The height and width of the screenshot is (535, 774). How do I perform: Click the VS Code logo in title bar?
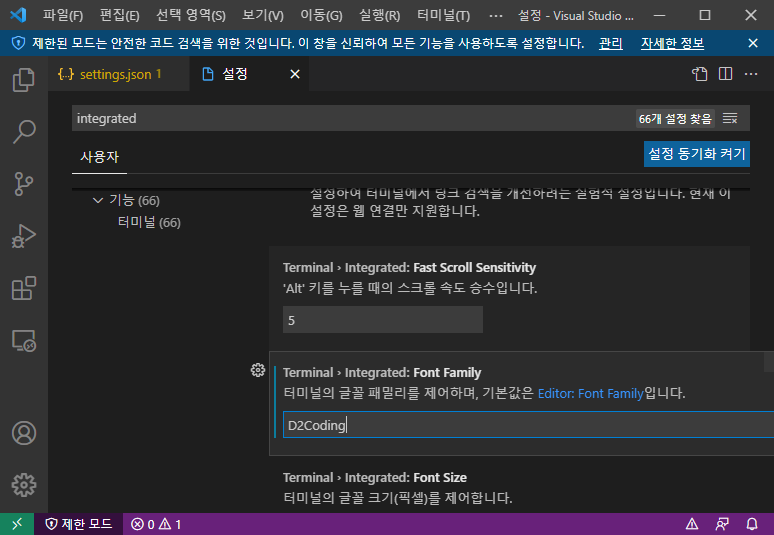point(18,15)
